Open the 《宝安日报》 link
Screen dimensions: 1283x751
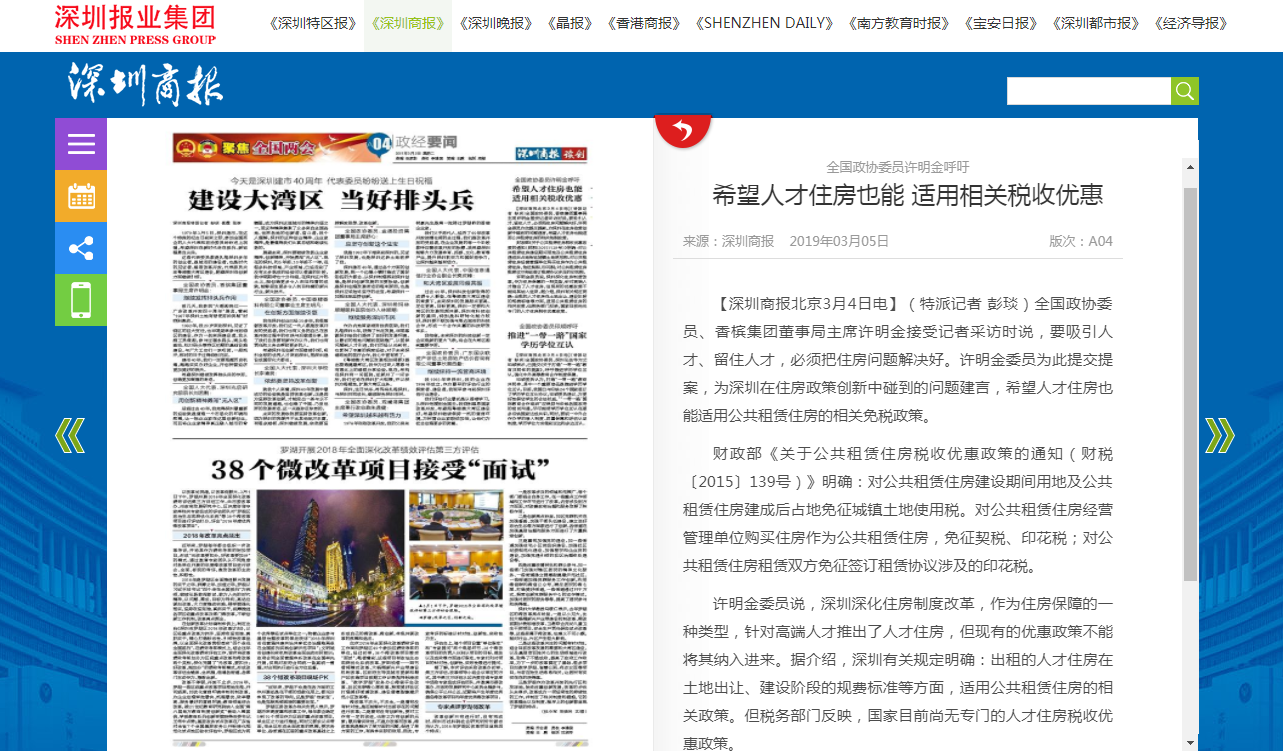(1001, 24)
